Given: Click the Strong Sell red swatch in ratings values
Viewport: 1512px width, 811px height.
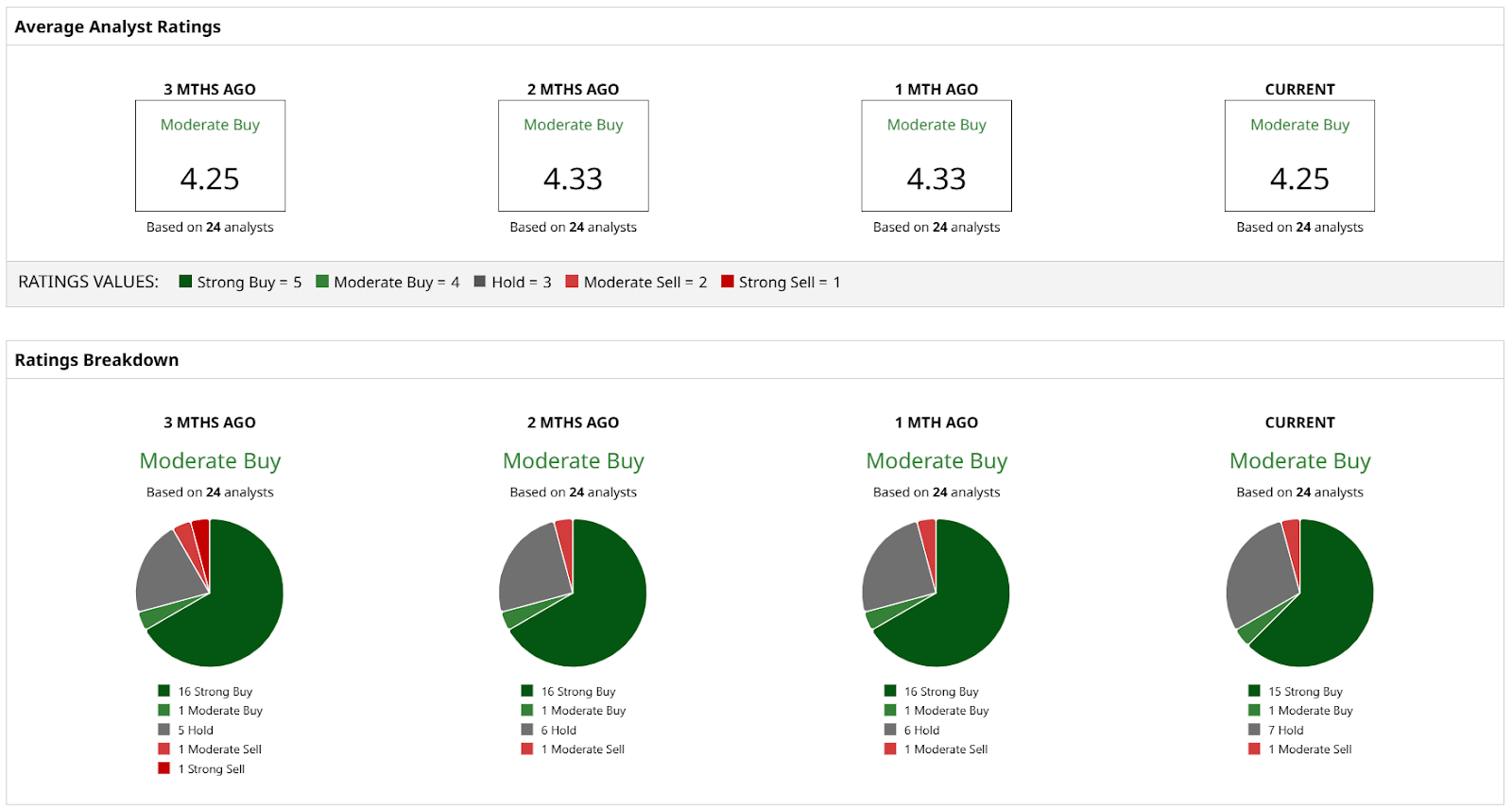Looking at the screenshot, I should tap(728, 282).
